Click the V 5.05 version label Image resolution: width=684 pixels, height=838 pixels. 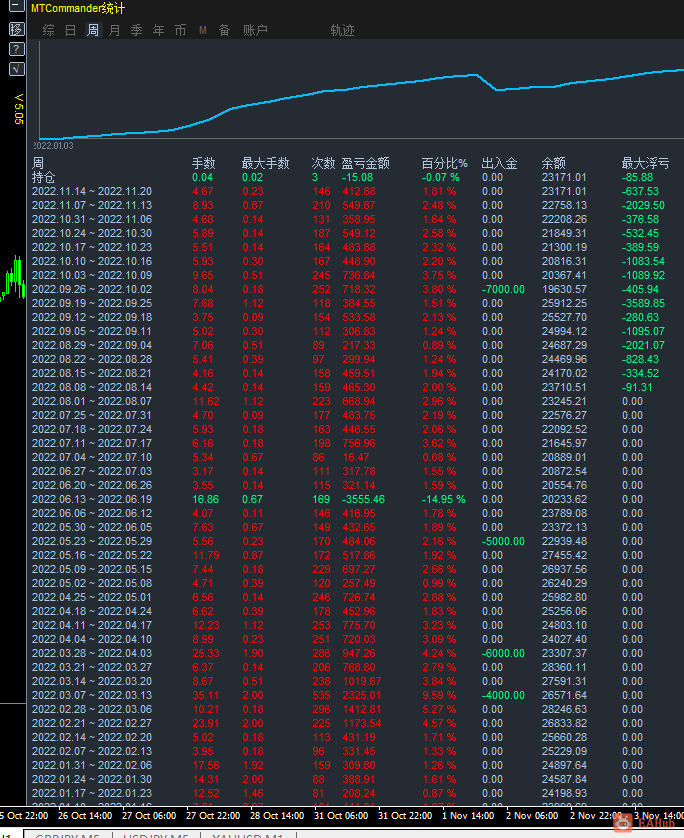pyautogui.click(x=19, y=109)
